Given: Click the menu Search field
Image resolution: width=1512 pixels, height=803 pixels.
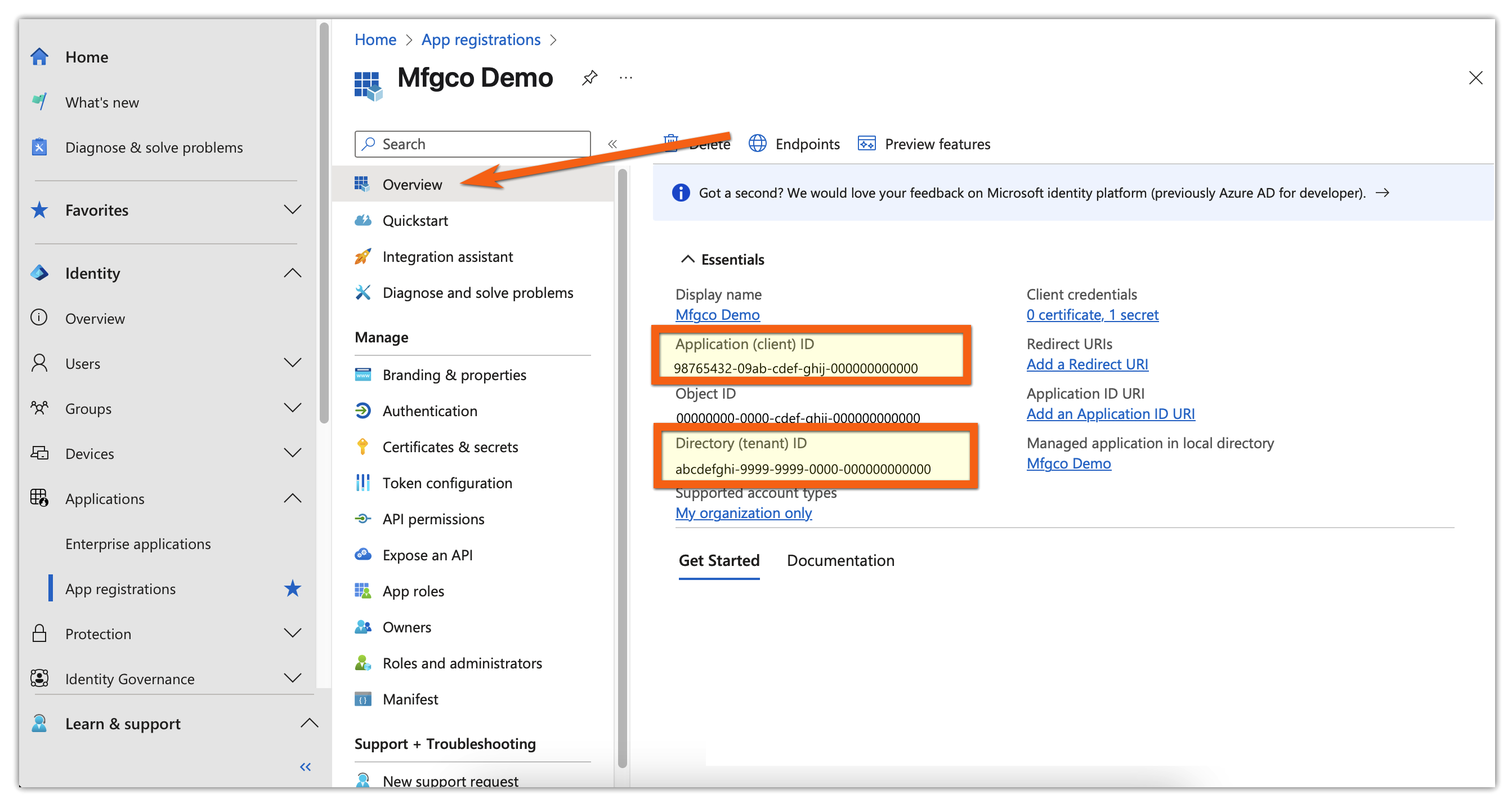Looking at the screenshot, I should click(472, 144).
